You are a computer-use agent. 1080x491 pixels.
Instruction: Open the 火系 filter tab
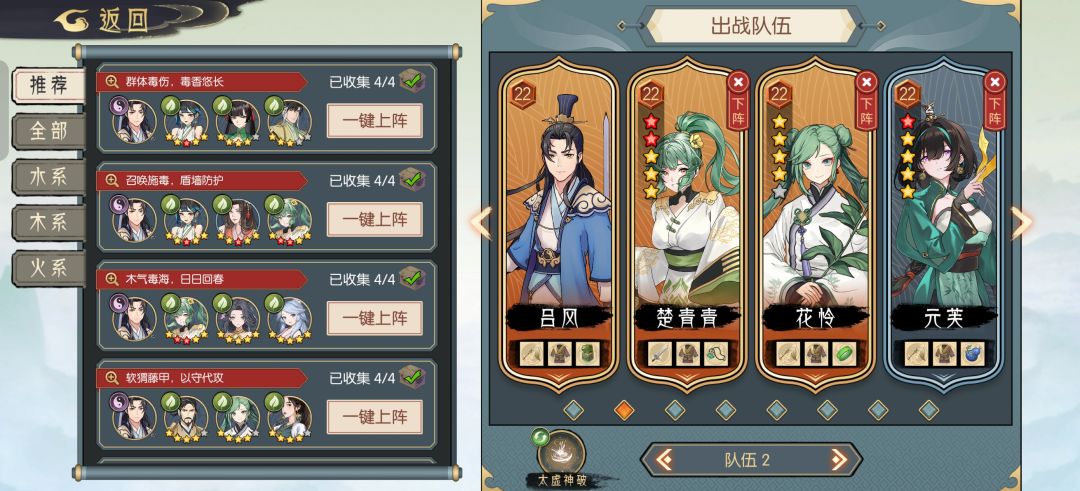tap(48, 269)
